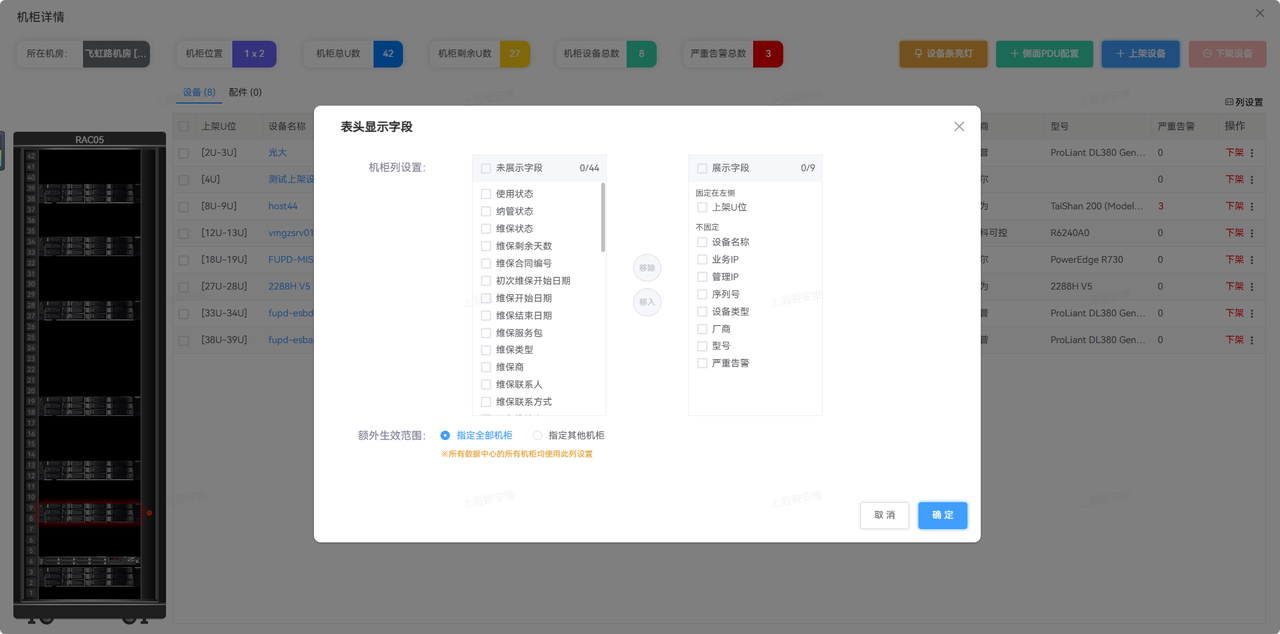The width and height of the screenshot is (1280, 634).
Task: Check the 纳管状态 field checkbox
Action: pyautogui.click(x=486, y=211)
